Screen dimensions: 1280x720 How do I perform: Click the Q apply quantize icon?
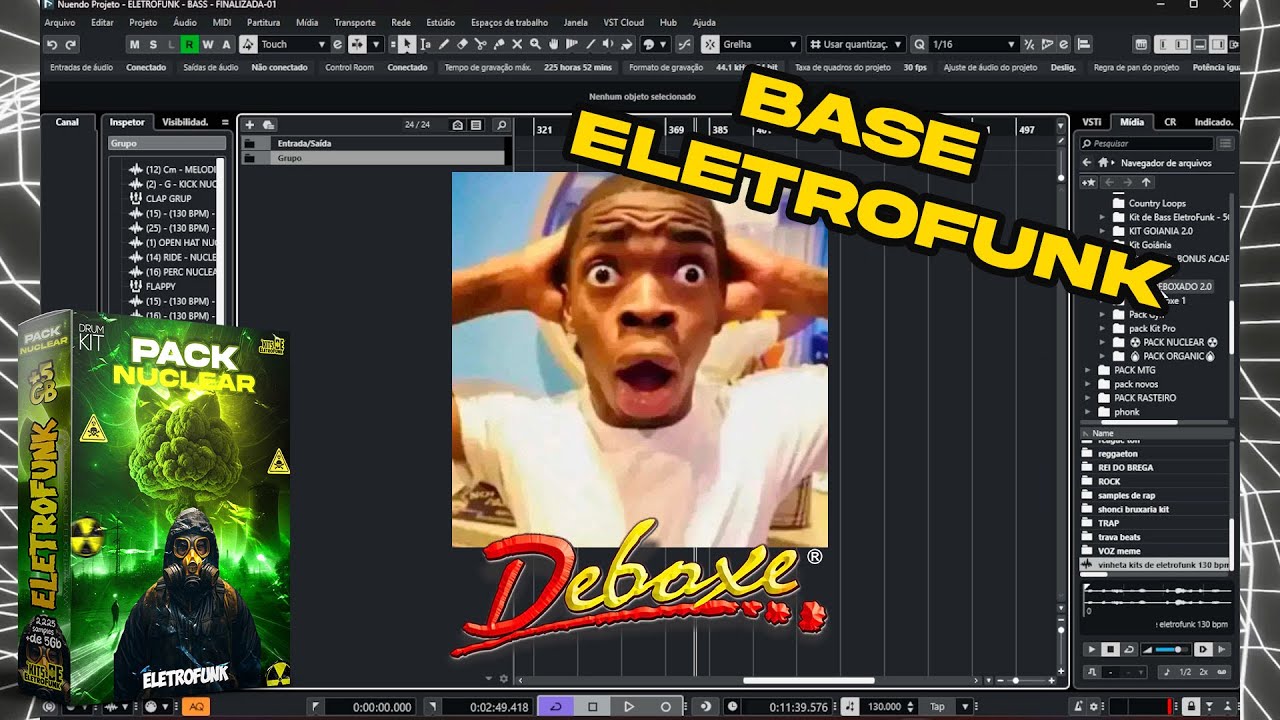coord(919,44)
